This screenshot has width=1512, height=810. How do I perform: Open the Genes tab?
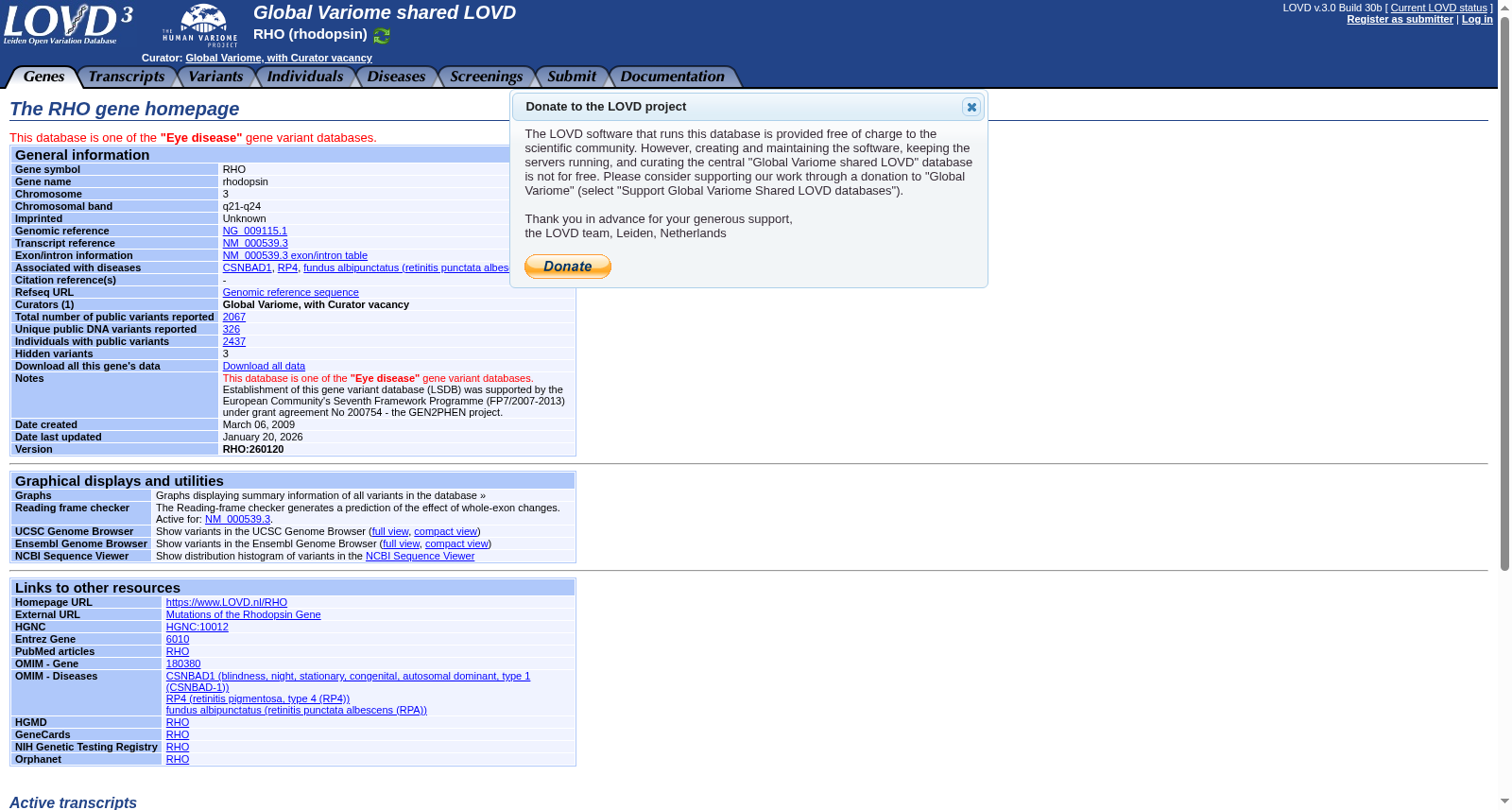coord(43,77)
